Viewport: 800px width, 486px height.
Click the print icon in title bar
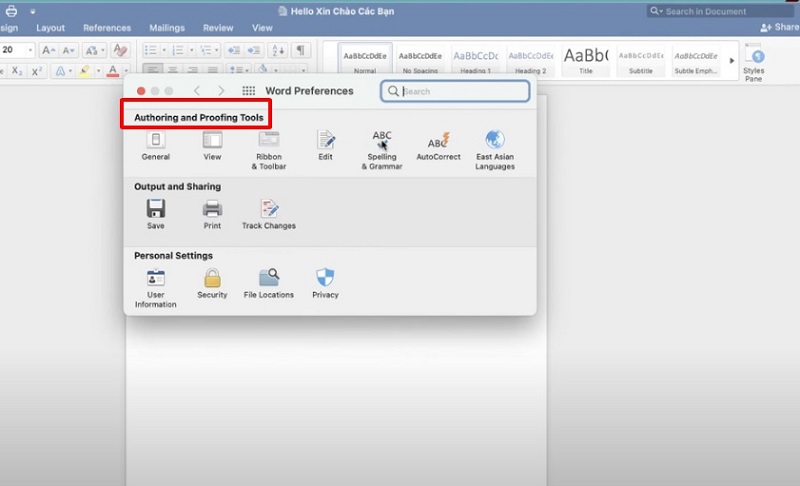[x=11, y=11]
